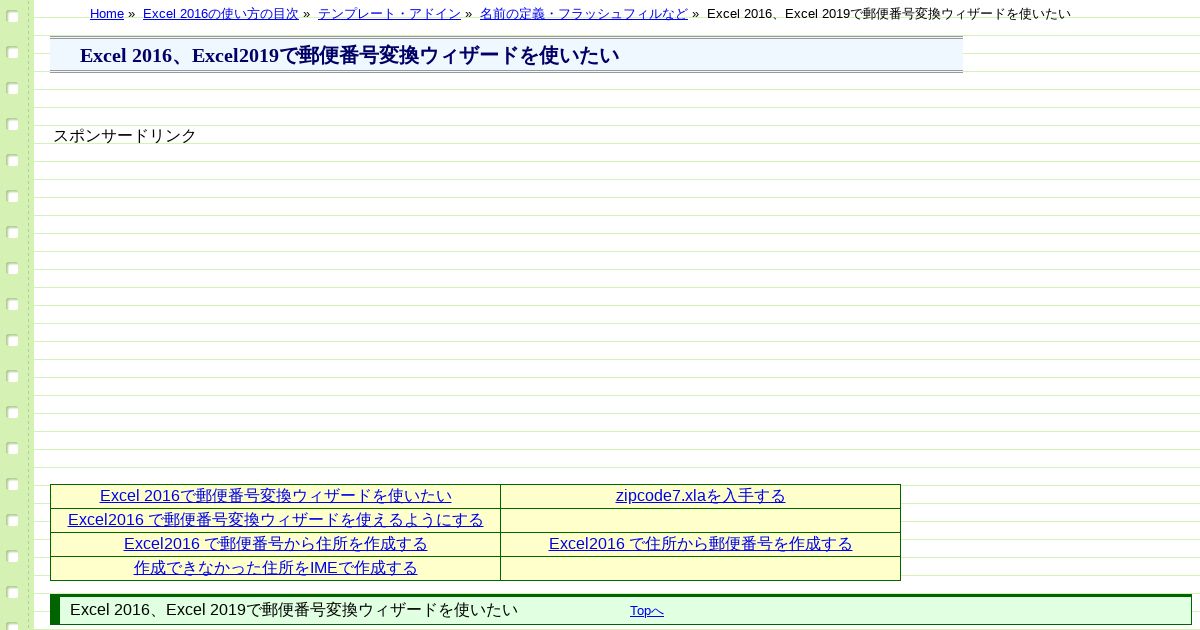Click the green section heading 'Excel 2016、Excel 2019で郵便番号変換ウィザードを使いたい'
This screenshot has width=1200, height=630.
[294, 610]
